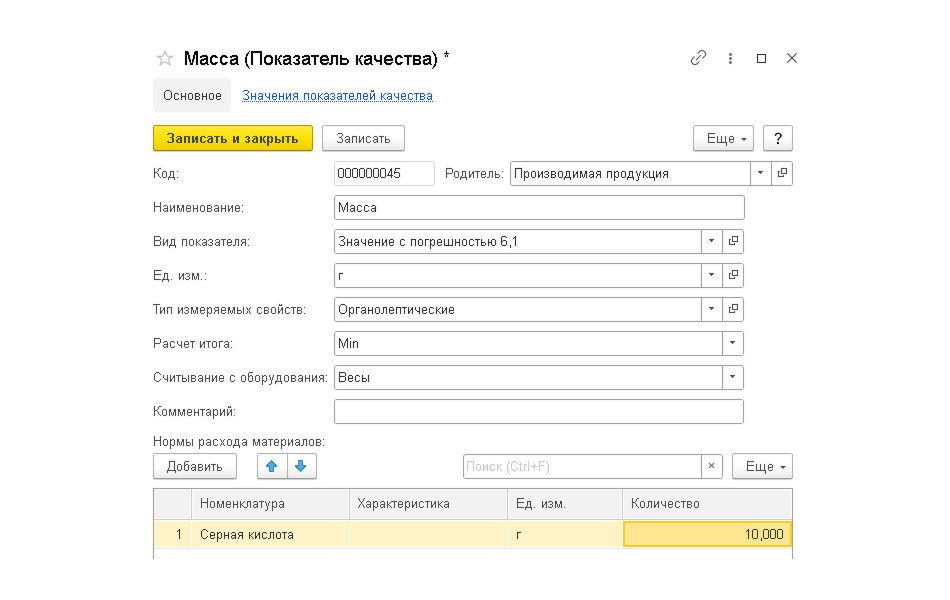
Task: Open the Ед. изм. item card icon
Action: click(x=733, y=275)
